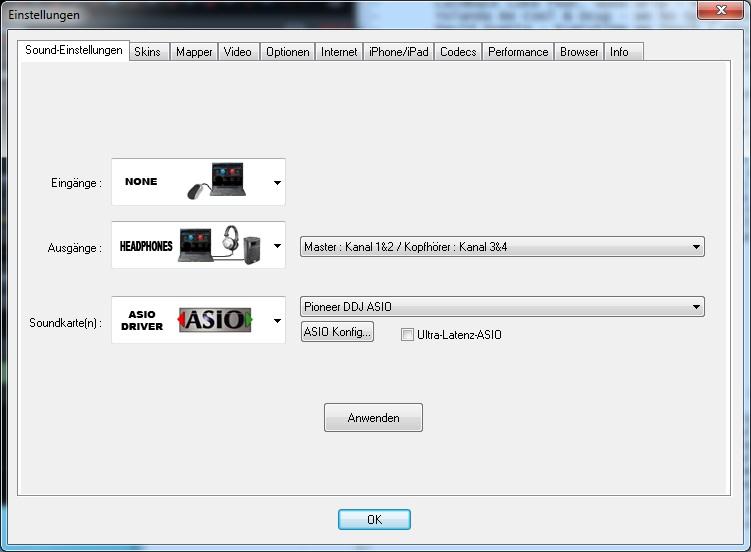Switch to the Skins tab
The width and height of the screenshot is (751, 552).
click(148, 52)
